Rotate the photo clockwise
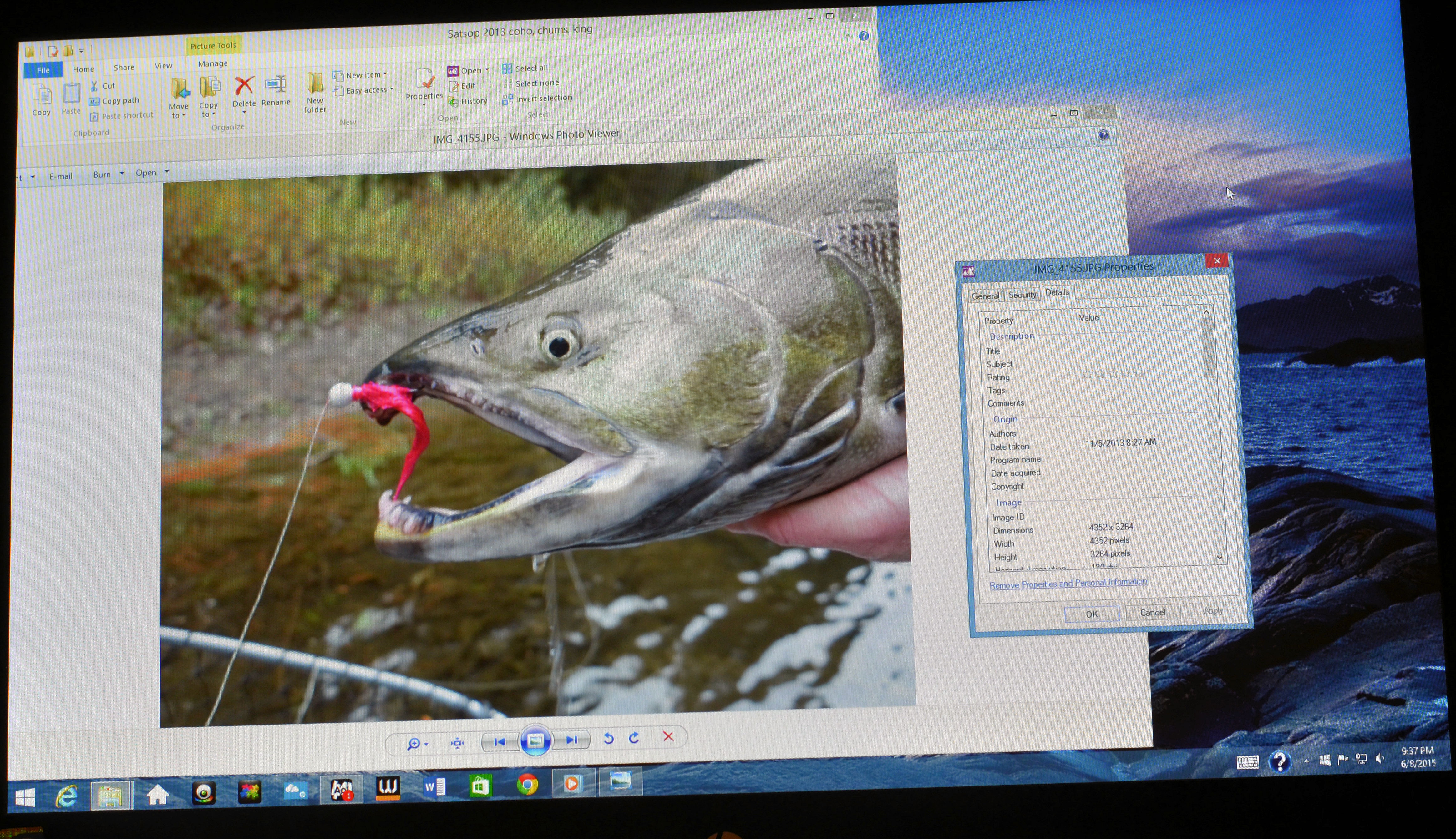This screenshot has width=1456, height=839. click(x=634, y=738)
